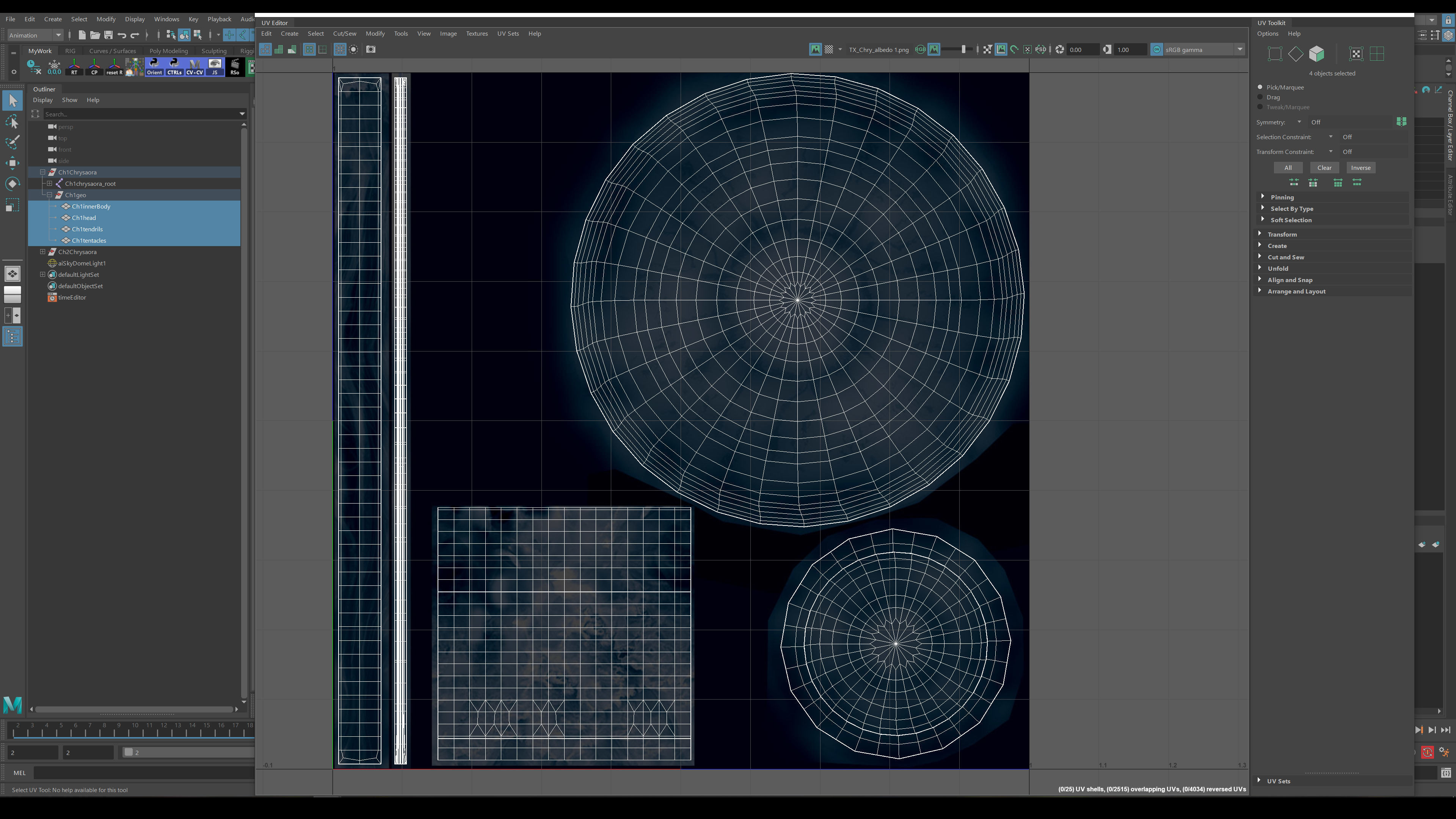
Task: Select the Drag radio option
Action: point(1260,97)
